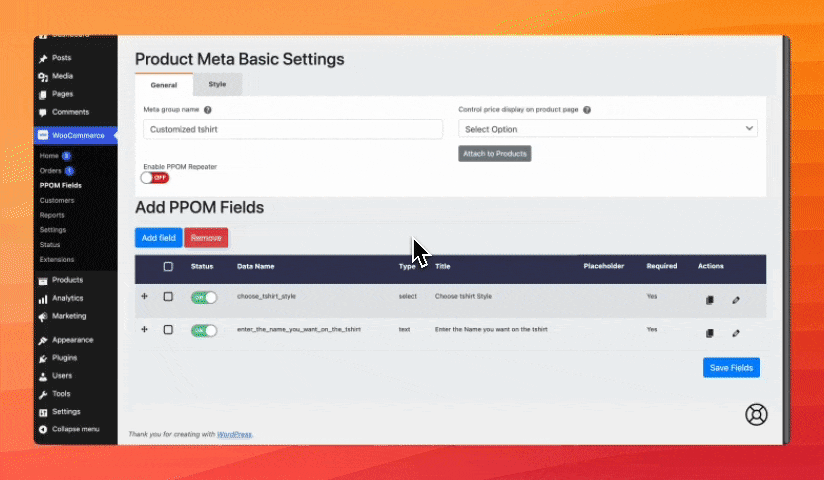Click the Pages sidebar icon

[43, 95]
